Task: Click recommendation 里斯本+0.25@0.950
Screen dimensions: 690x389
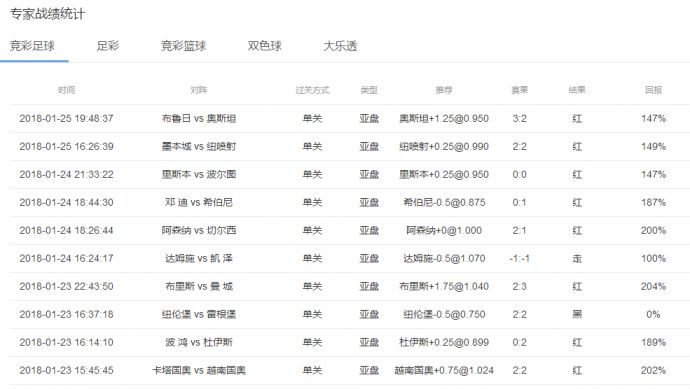Action: (444, 175)
